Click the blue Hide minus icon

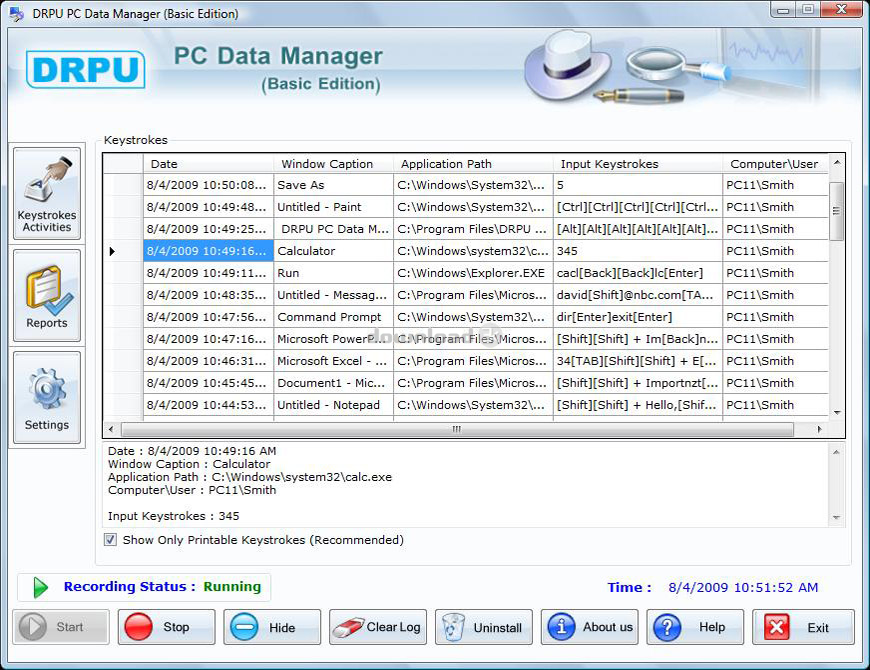point(244,627)
